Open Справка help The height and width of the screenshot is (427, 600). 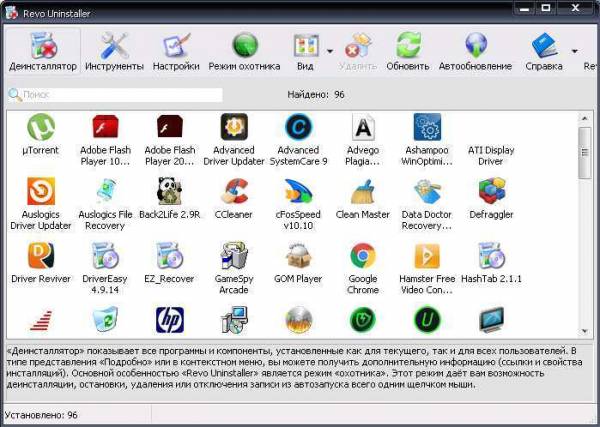click(544, 52)
